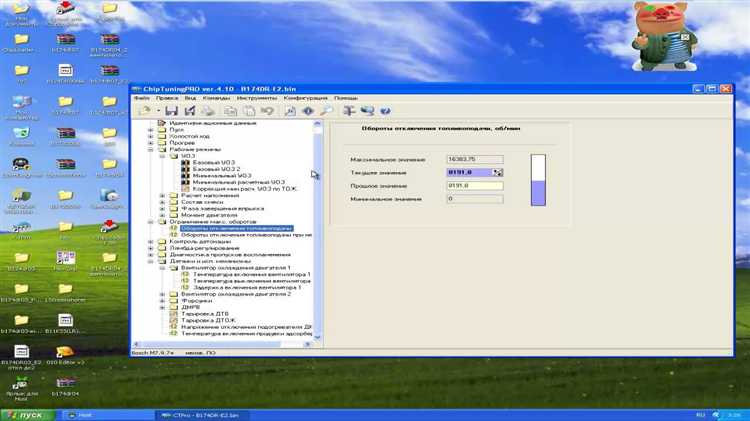Viewport: 750px width, 421px height.
Task: Select Идентификационные данные tree entry
Action: [213, 123]
